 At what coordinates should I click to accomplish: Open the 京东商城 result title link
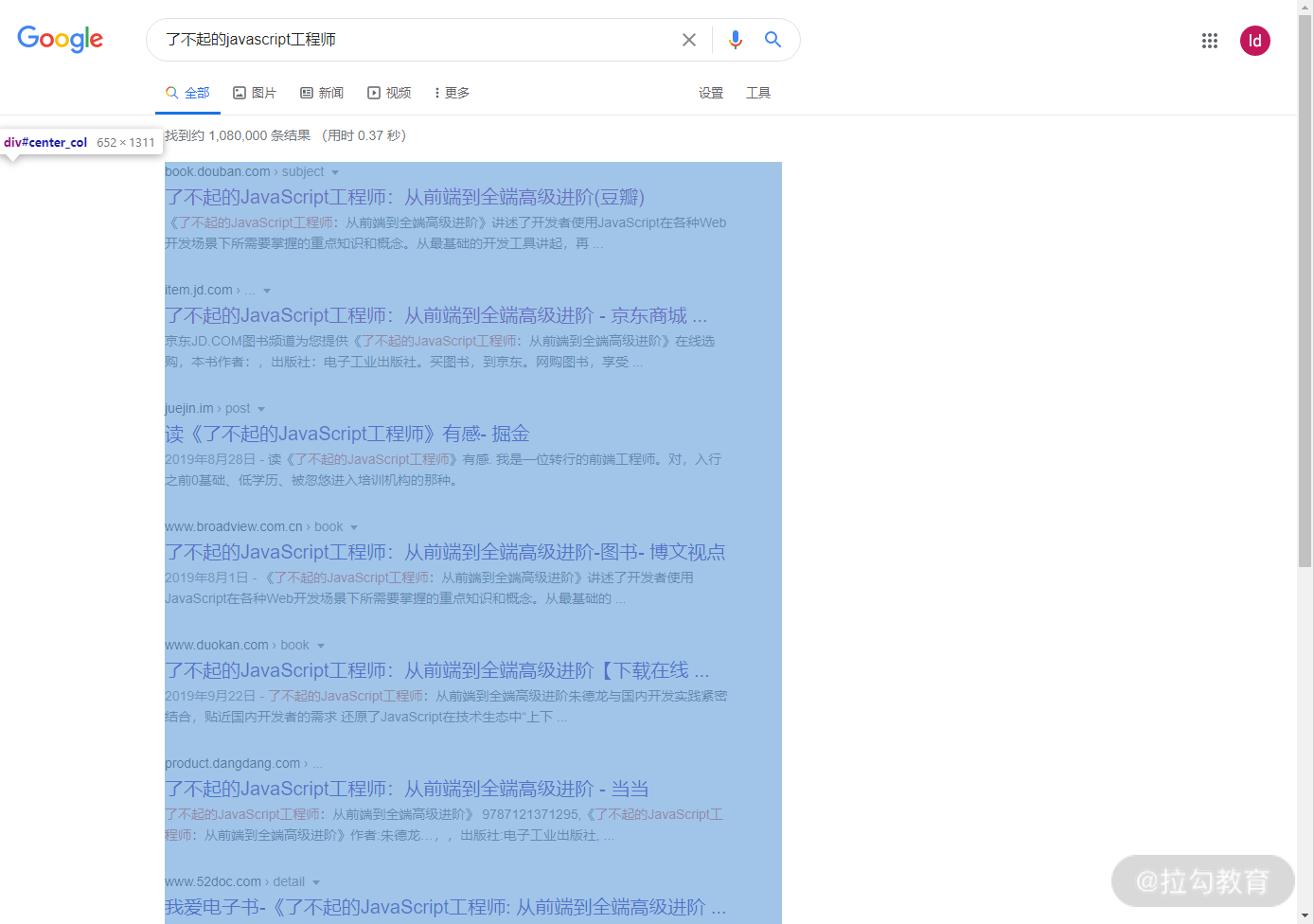[436, 315]
